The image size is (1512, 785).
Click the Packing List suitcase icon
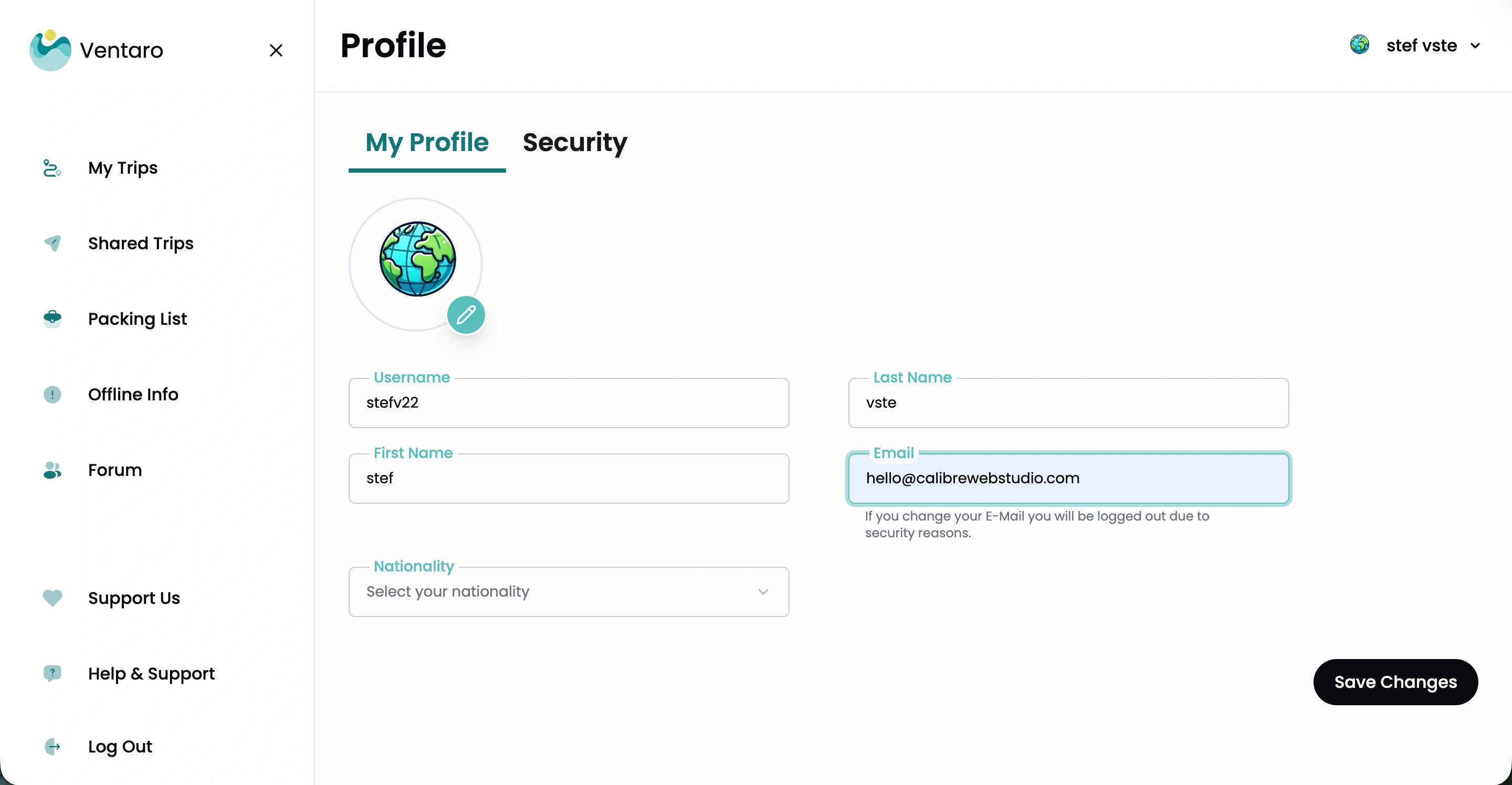(x=52, y=319)
